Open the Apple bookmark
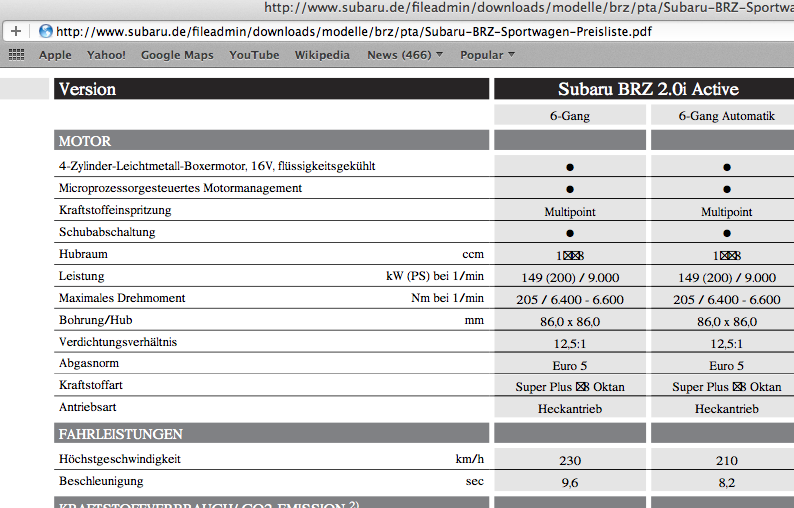Image resolution: width=794 pixels, height=508 pixels. pos(55,55)
